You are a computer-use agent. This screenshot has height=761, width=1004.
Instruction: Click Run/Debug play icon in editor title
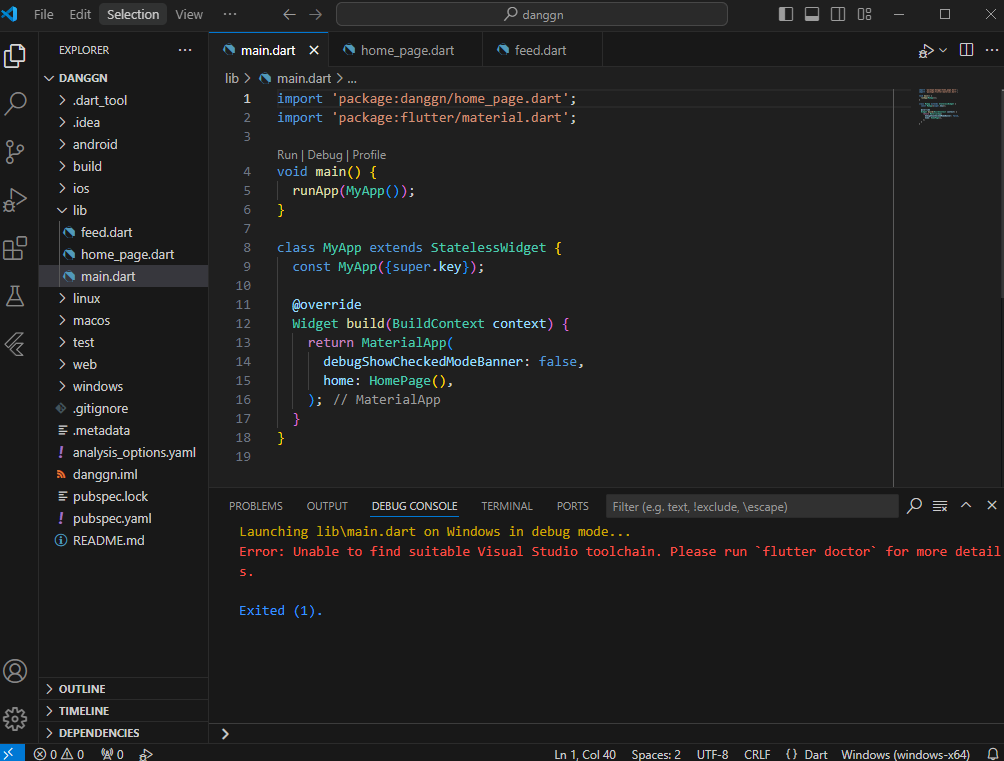tap(925, 51)
